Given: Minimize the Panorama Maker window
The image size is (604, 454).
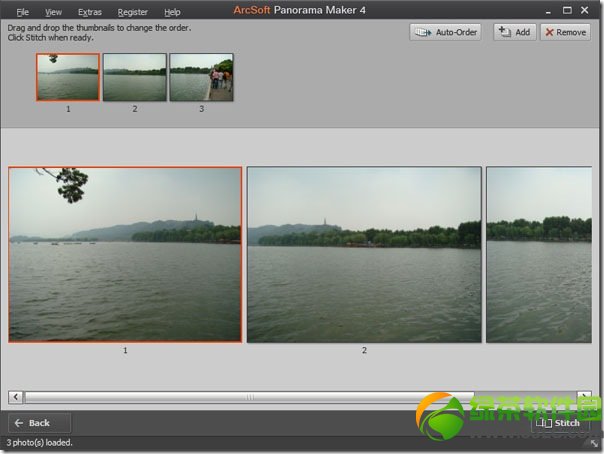Looking at the screenshot, I should coord(548,12).
